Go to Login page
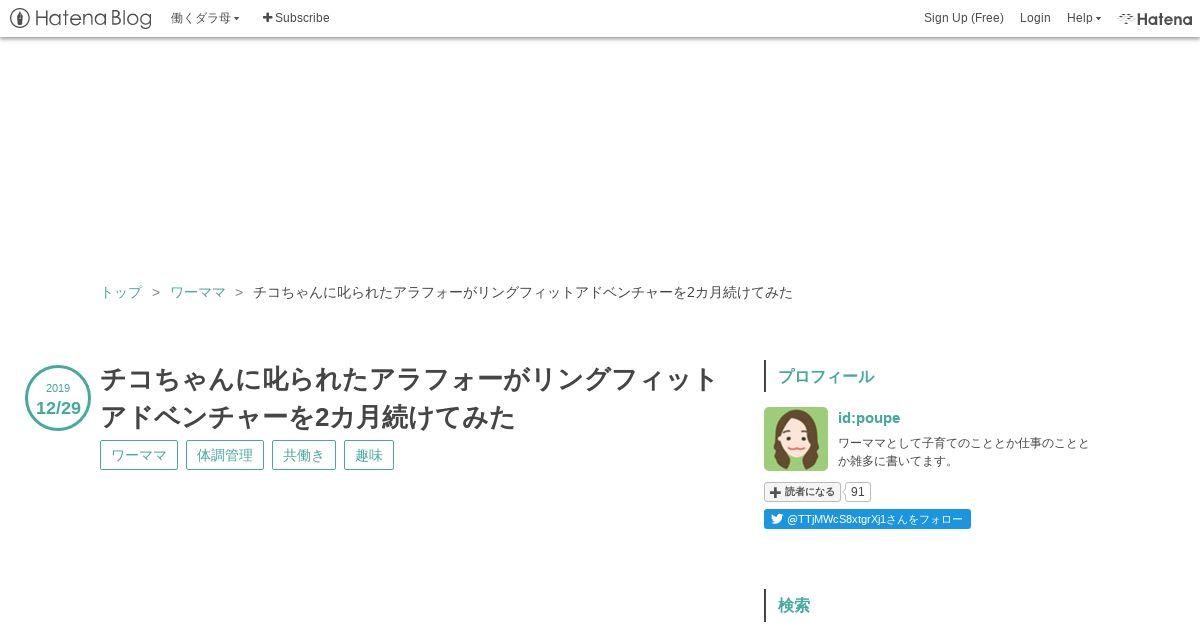 [x=1035, y=18]
